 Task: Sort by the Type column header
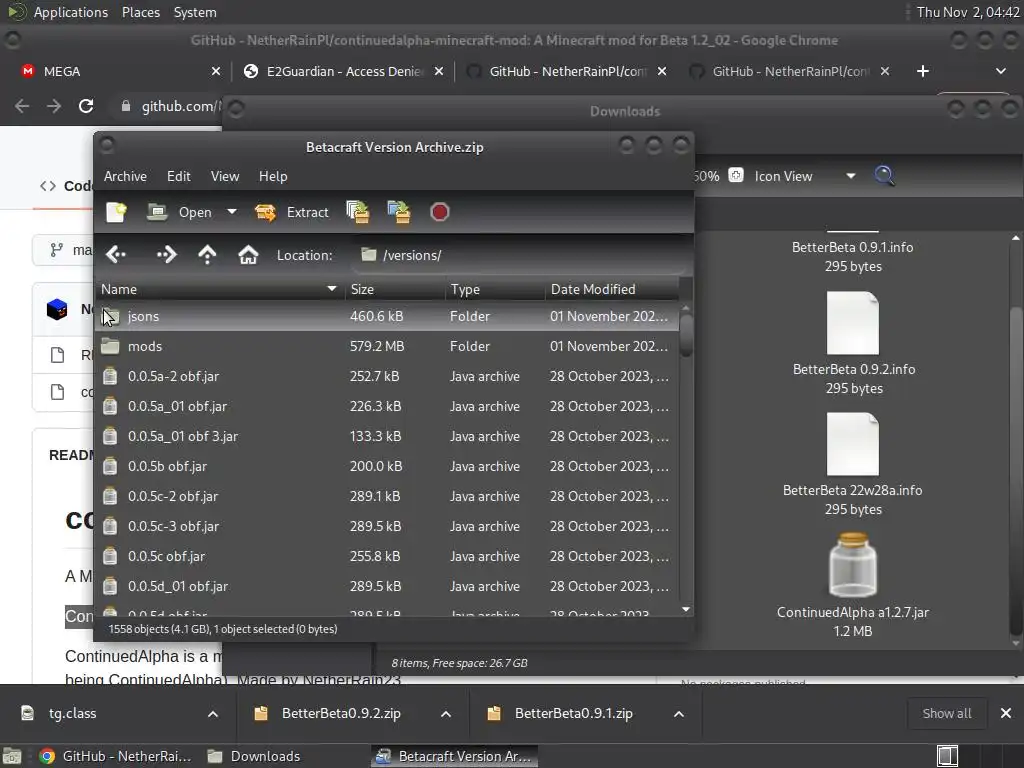coord(495,289)
